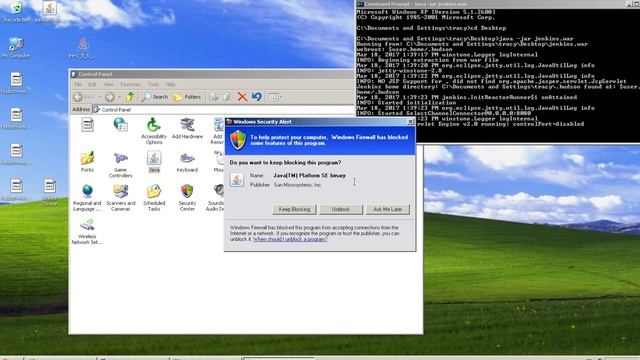Viewport: 640px width, 360px height.
Task: Open the Fonts folder icon
Action: tap(87, 162)
